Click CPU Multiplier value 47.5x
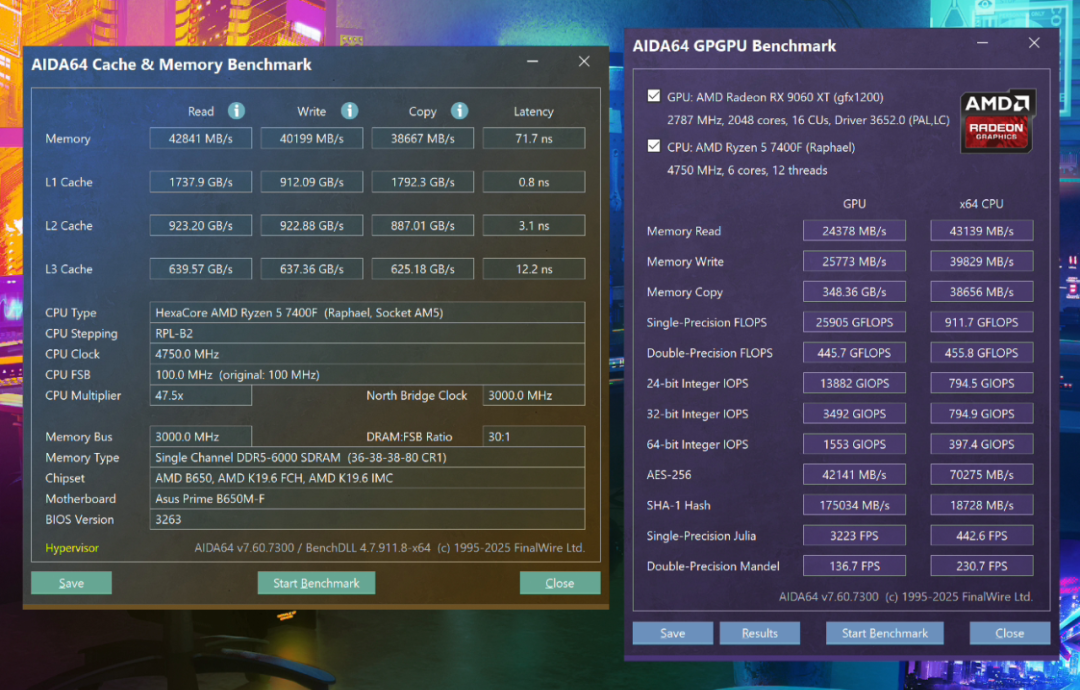The height and width of the screenshot is (690, 1080). (200, 395)
